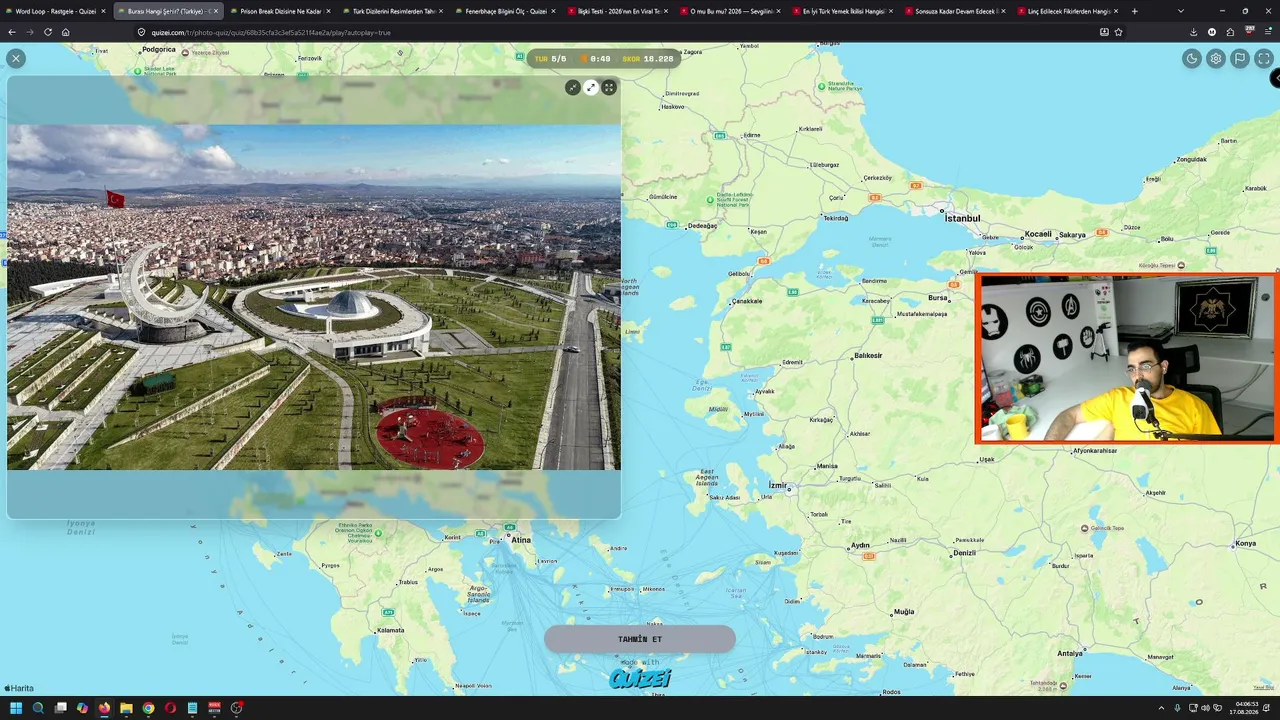
Task: Show hidden system tray icons
Action: pos(1161,708)
